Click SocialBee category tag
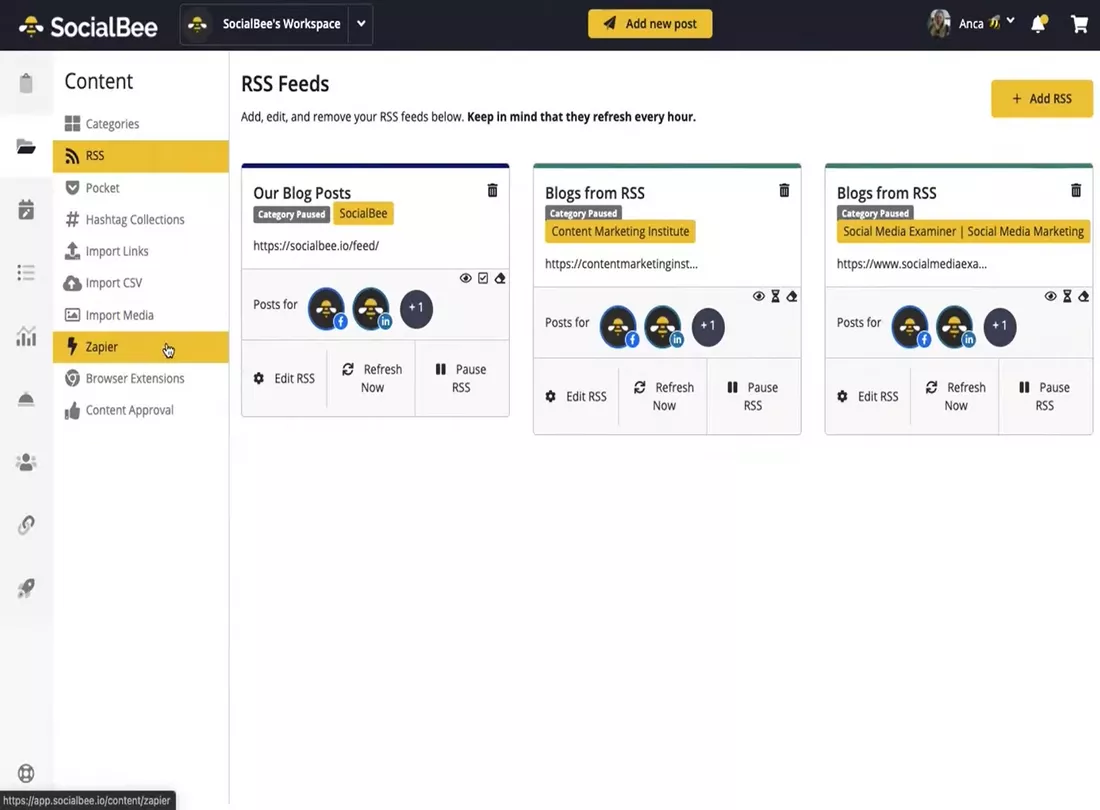 [x=363, y=213]
